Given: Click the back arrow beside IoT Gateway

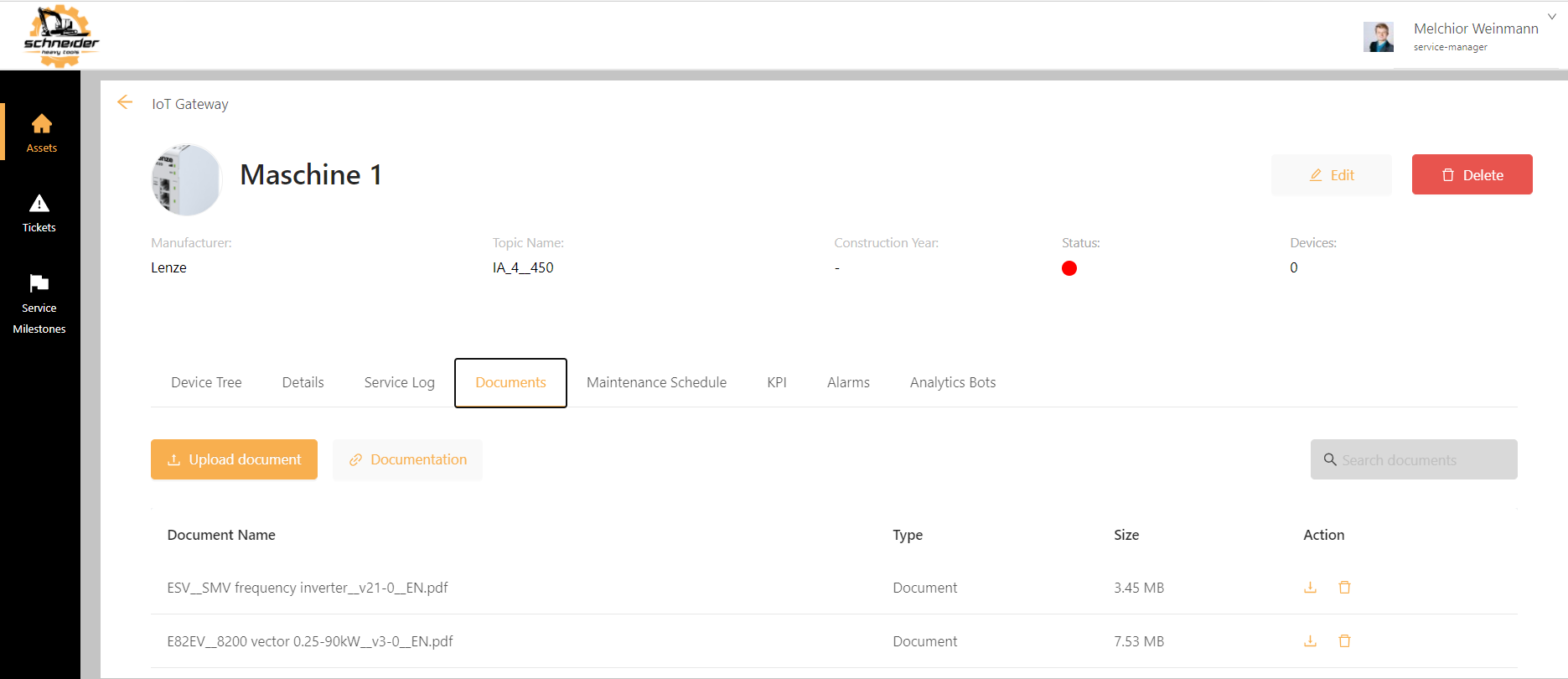Looking at the screenshot, I should click(125, 102).
